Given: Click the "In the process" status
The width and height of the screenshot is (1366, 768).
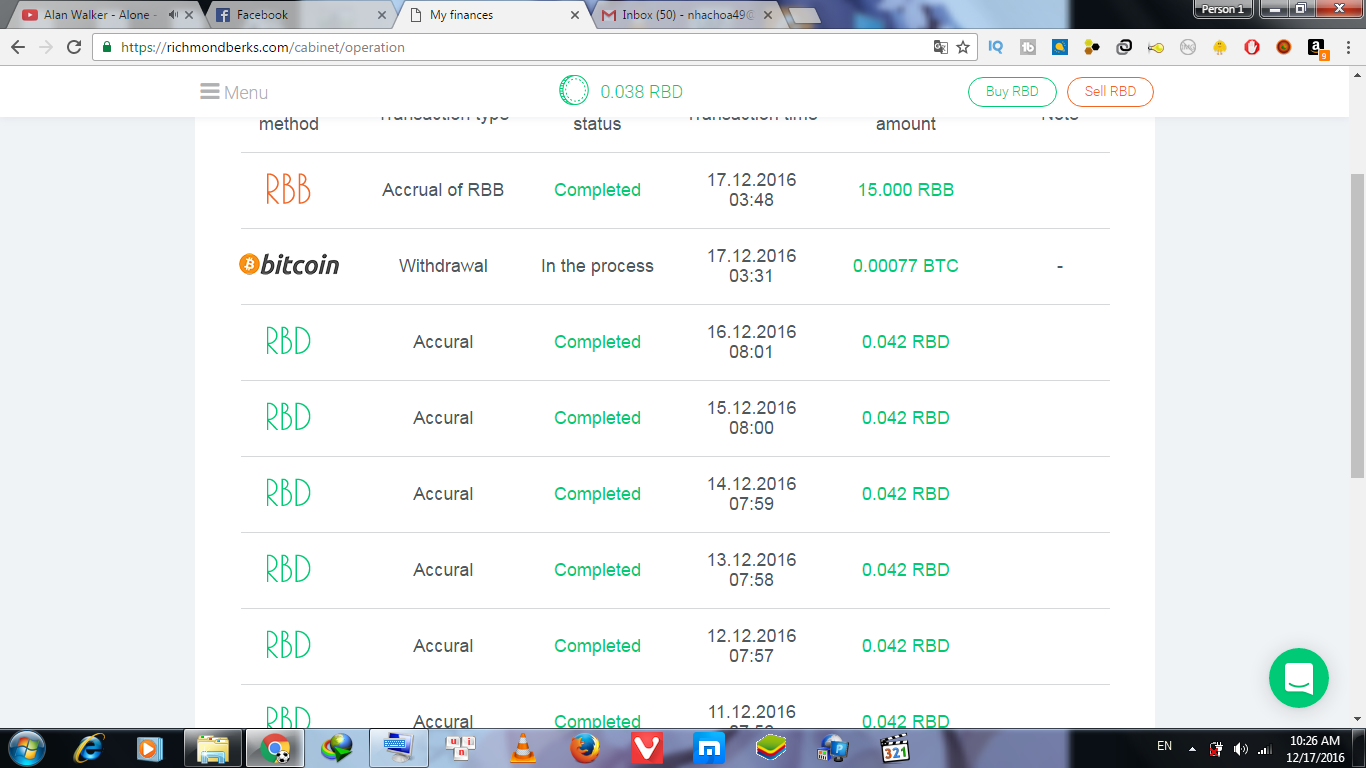Looking at the screenshot, I should click(597, 266).
